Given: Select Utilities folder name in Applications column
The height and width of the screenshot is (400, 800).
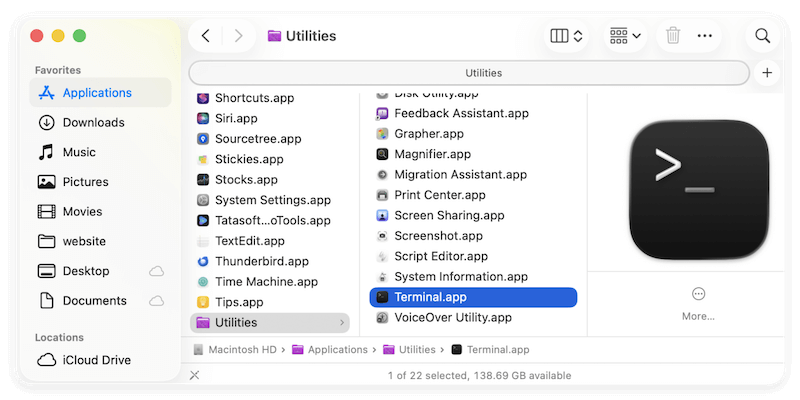Looking at the screenshot, I should pyautogui.click(x=236, y=322).
